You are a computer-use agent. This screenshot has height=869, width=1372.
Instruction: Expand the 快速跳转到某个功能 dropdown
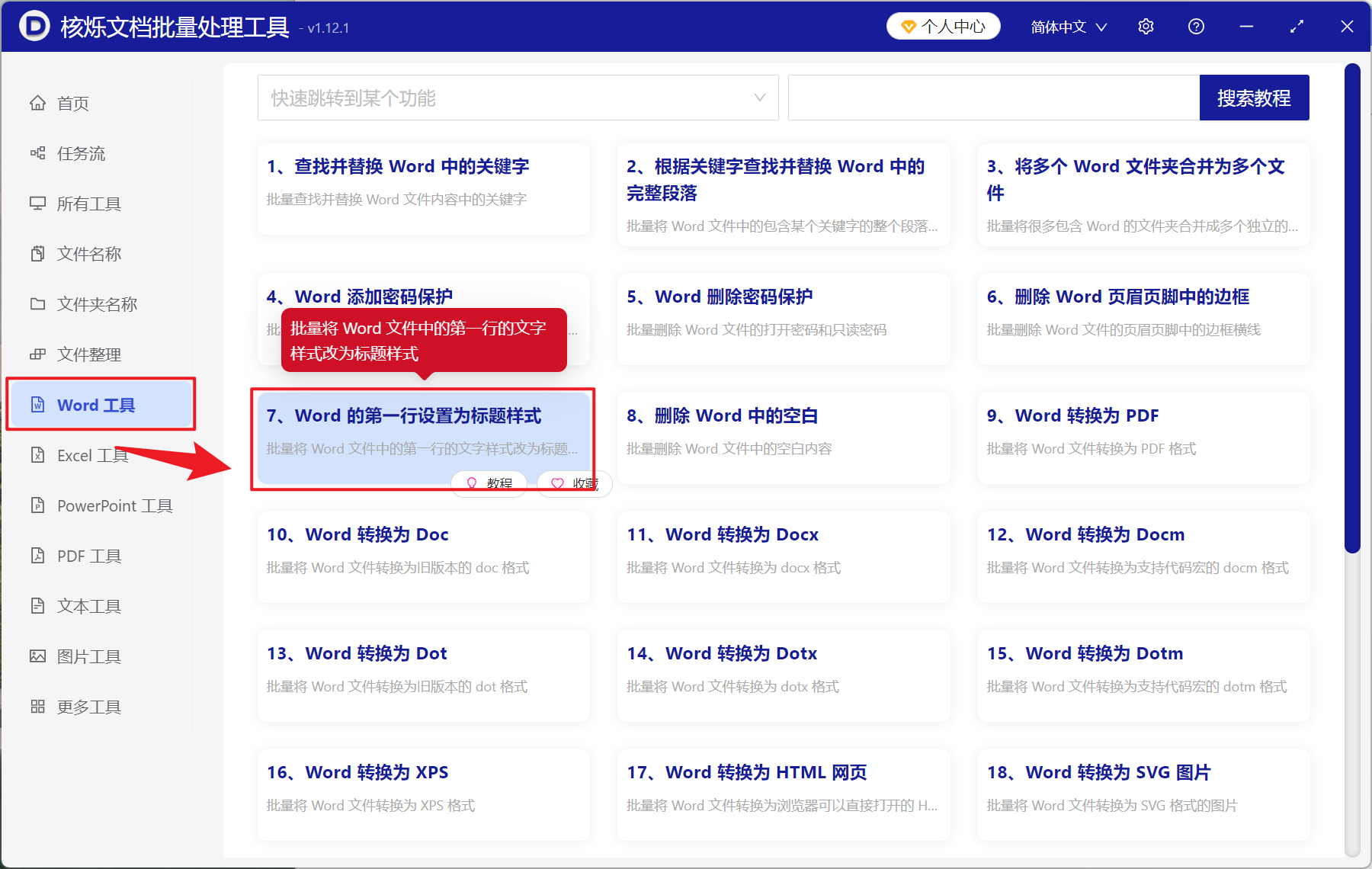tap(518, 98)
